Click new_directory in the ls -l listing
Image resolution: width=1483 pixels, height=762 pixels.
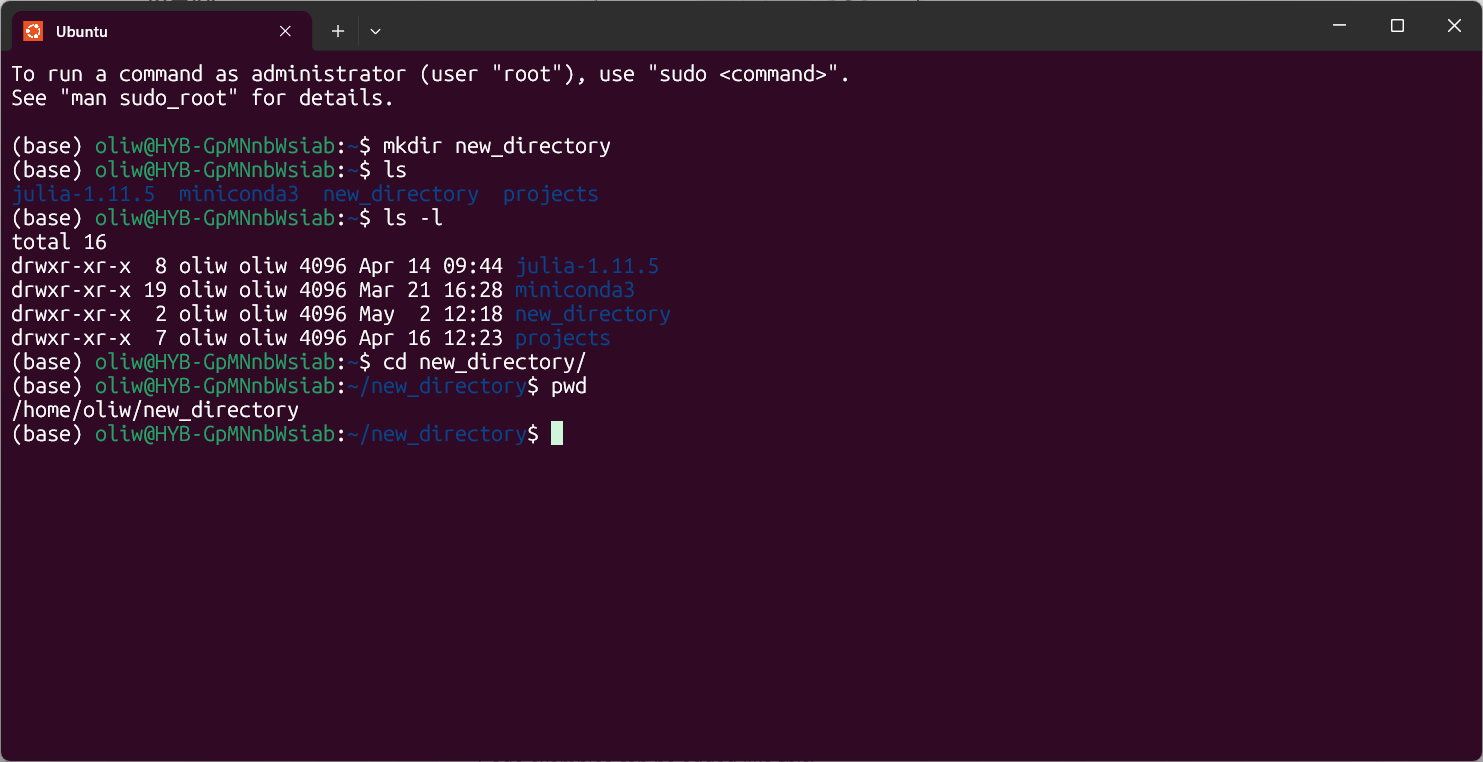click(x=592, y=314)
